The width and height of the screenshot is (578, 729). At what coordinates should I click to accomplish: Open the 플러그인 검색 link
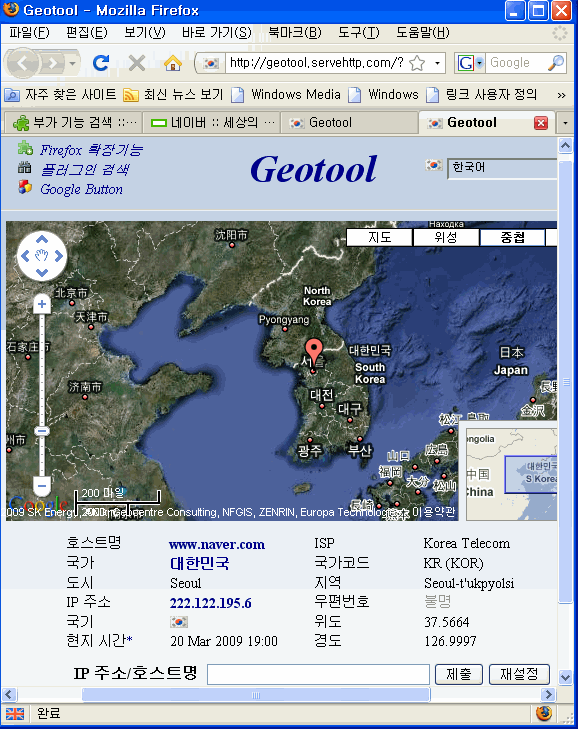click(85, 169)
